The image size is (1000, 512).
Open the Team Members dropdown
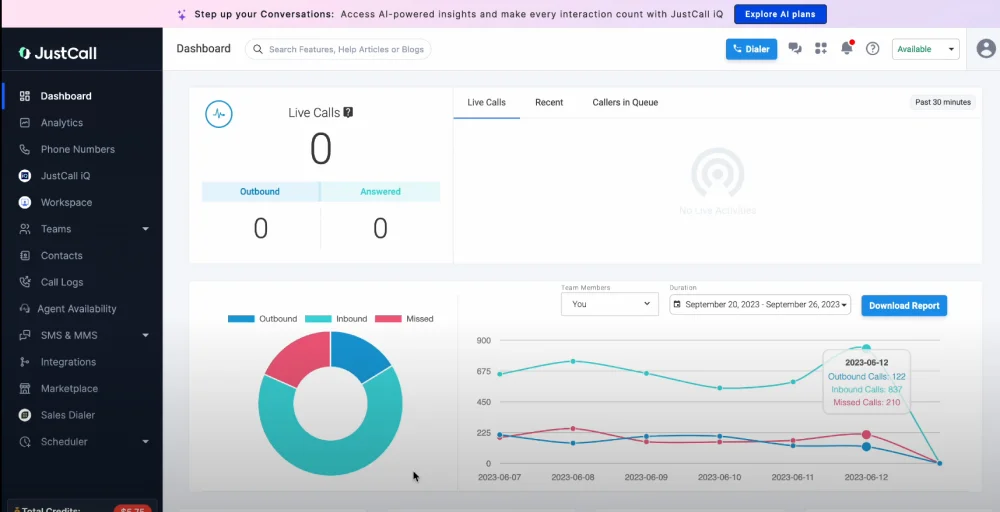[610, 304]
